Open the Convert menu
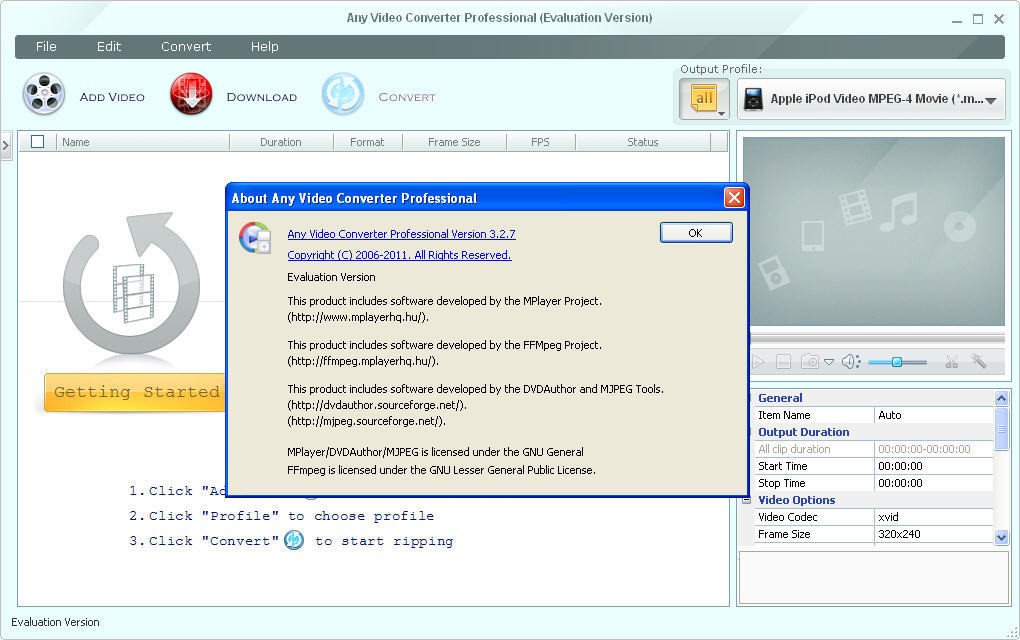The height and width of the screenshot is (640, 1020). point(186,47)
